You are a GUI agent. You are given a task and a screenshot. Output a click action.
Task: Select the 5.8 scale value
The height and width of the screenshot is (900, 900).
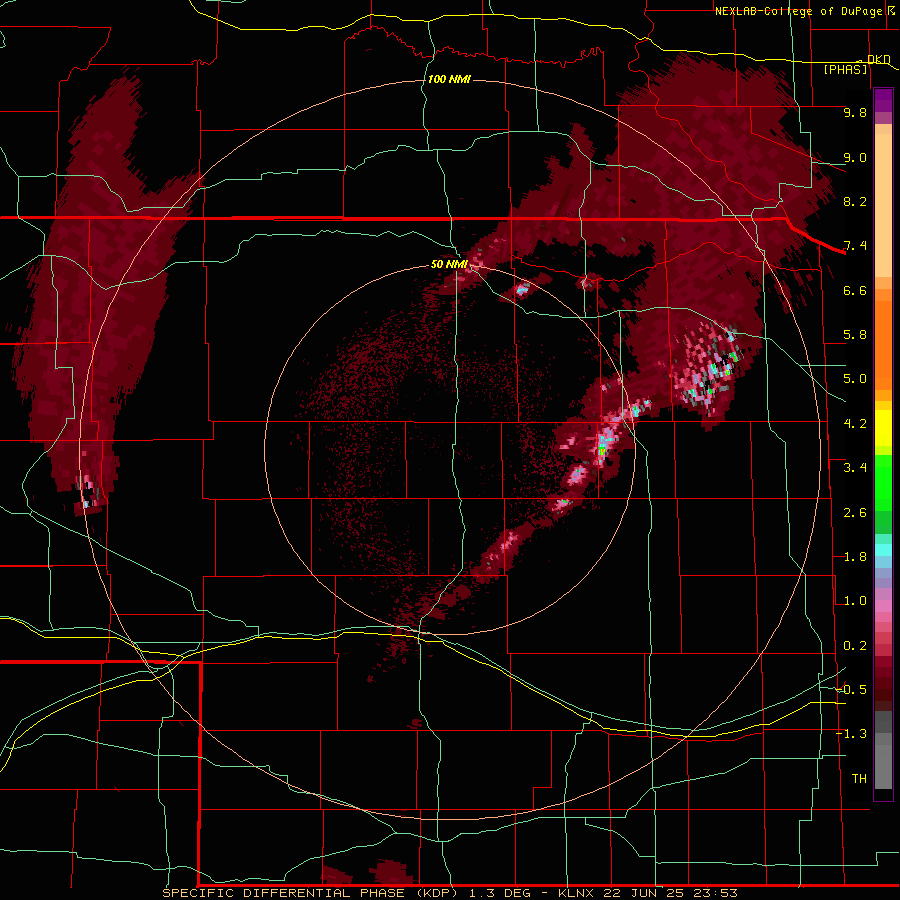pyautogui.click(x=855, y=335)
